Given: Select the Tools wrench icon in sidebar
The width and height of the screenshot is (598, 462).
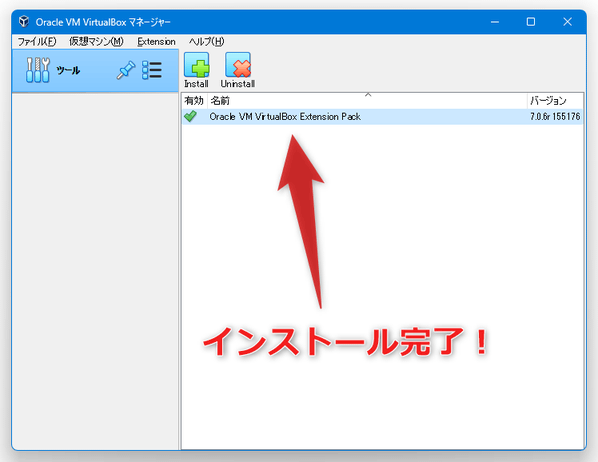Looking at the screenshot, I should 37,70.
